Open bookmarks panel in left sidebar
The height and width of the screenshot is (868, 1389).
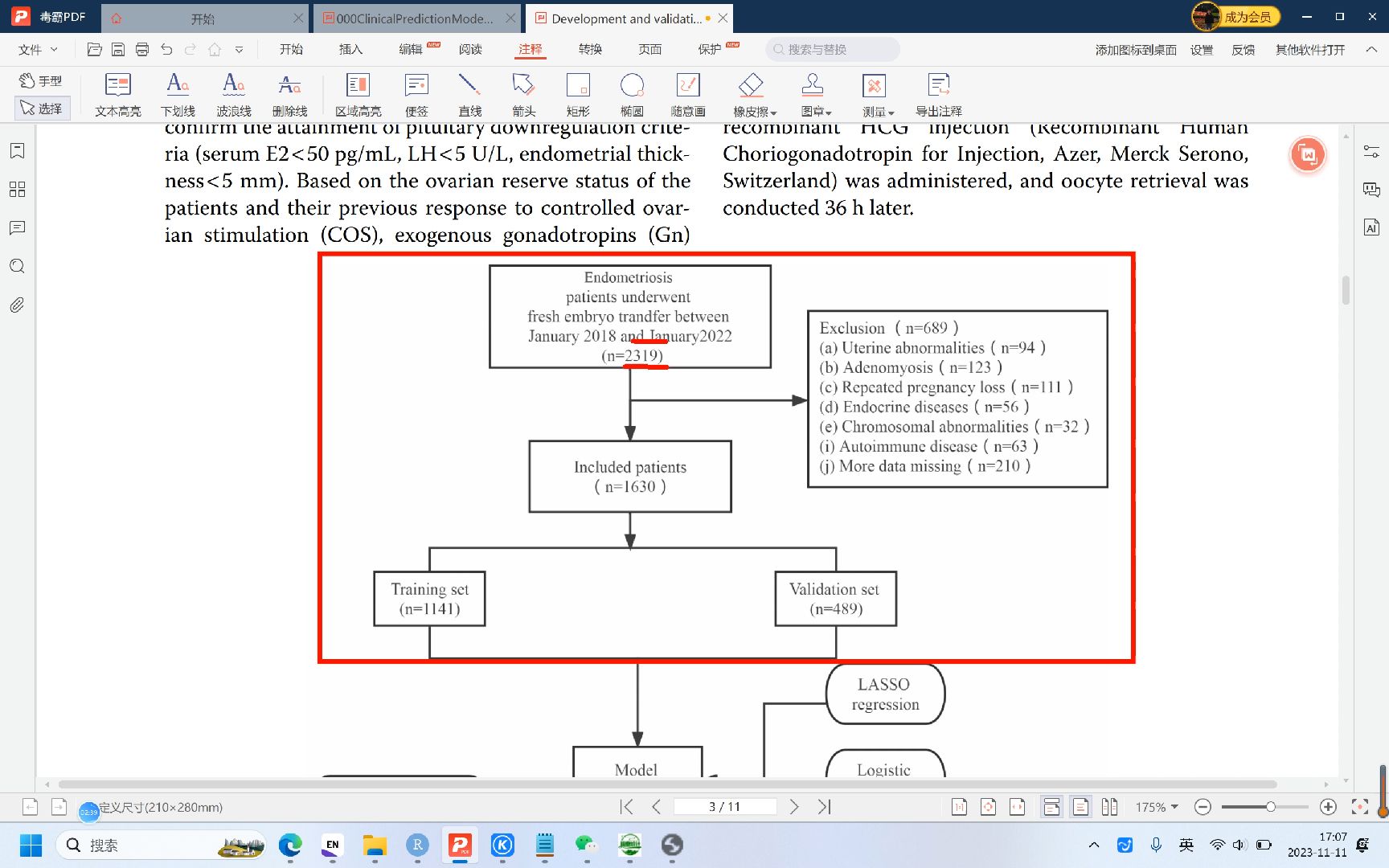(17, 151)
